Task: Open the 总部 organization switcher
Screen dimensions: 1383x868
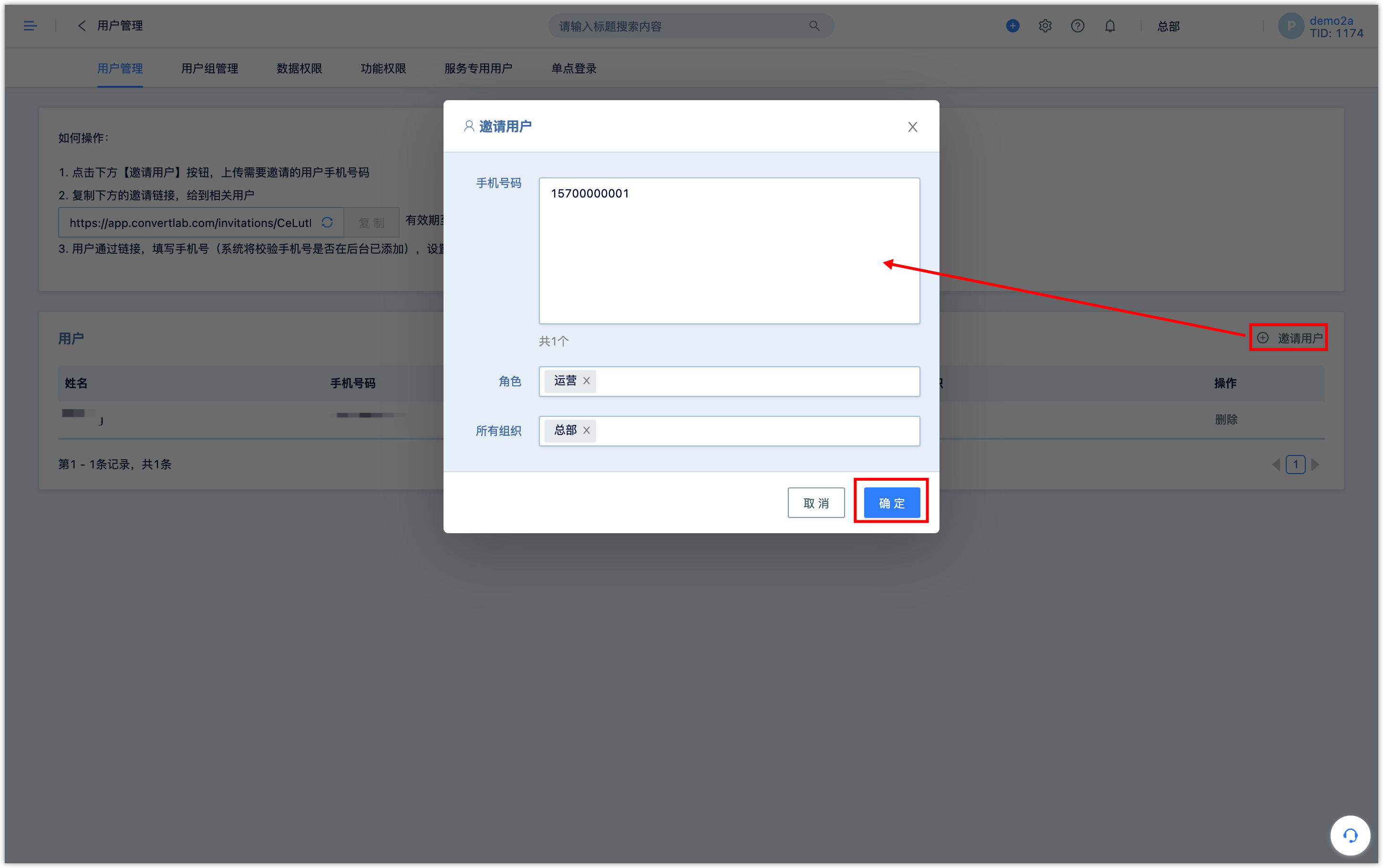Action: click(x=1168, y=26)
